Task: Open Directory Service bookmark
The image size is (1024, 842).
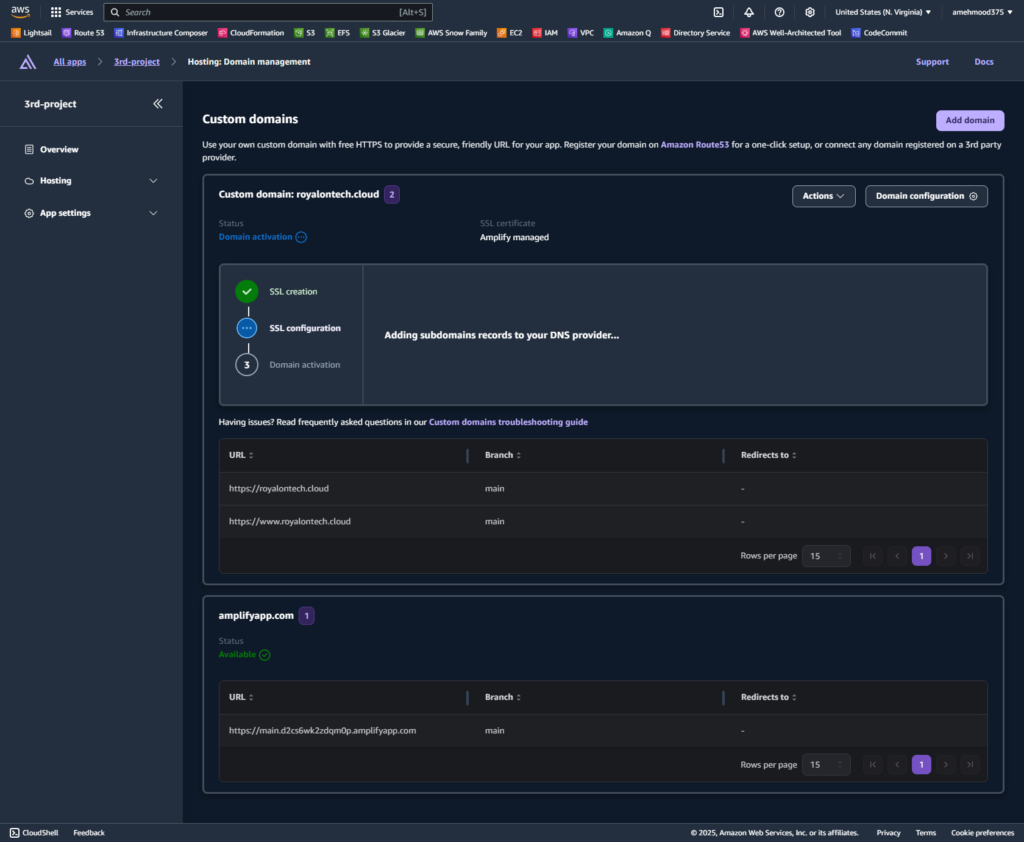Action: pyautogui.click(x=696, y=33)
